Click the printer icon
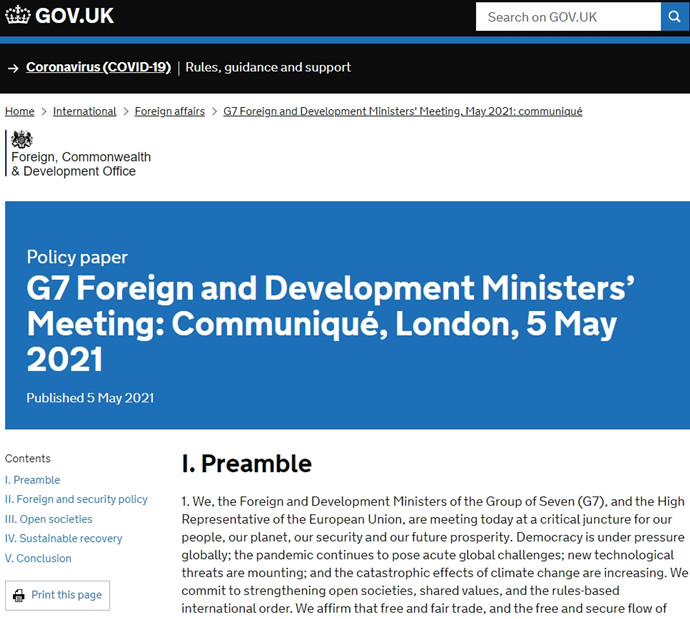The width and height of the screenshot is (690, 619). [x=19, y=596]
